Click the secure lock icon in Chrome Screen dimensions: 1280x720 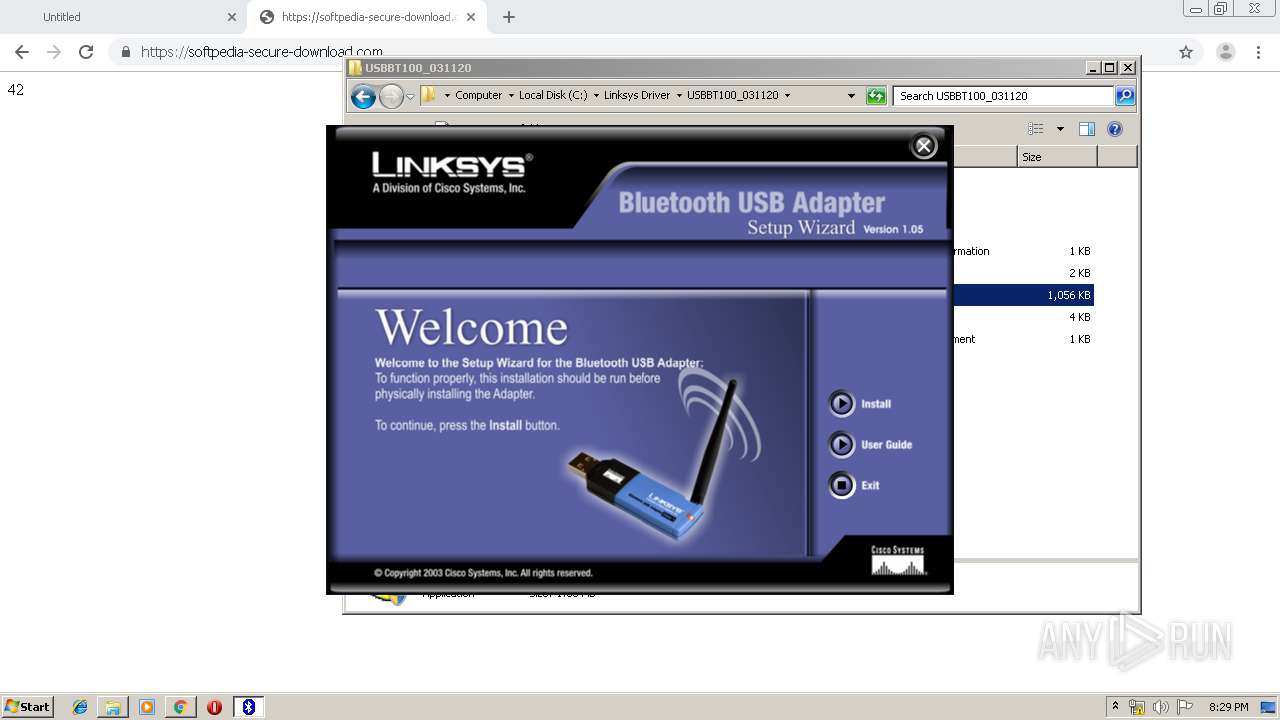[x=126, y=52]
